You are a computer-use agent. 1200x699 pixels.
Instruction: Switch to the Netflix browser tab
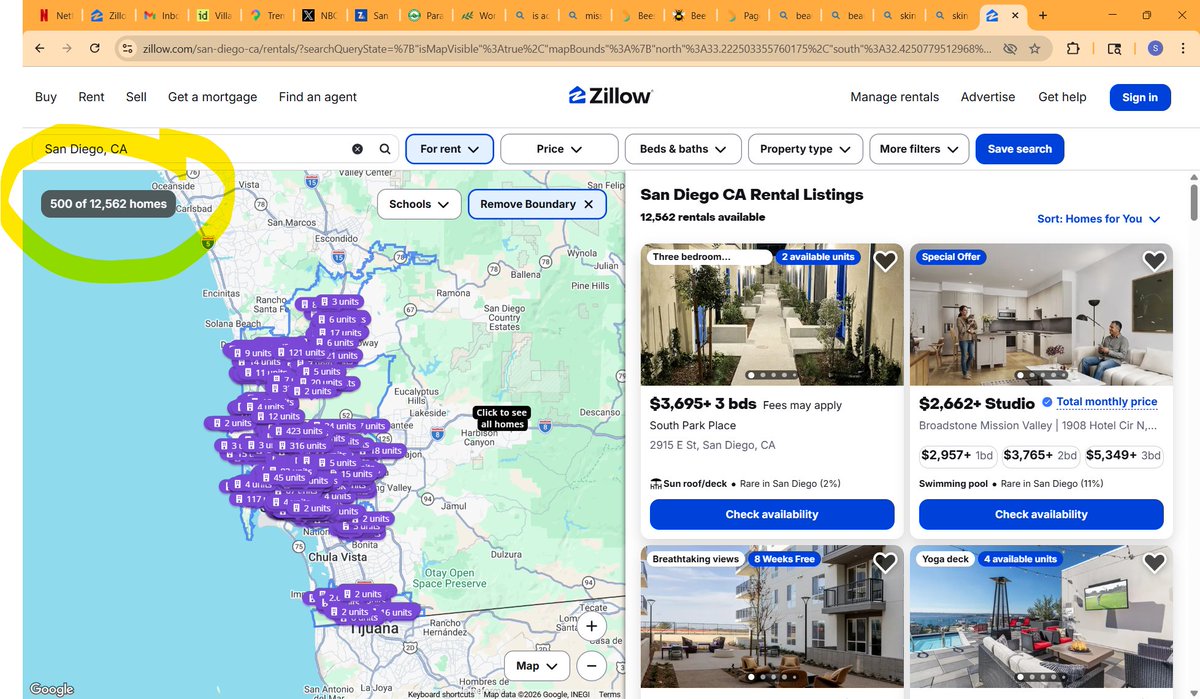coord(55,15)
